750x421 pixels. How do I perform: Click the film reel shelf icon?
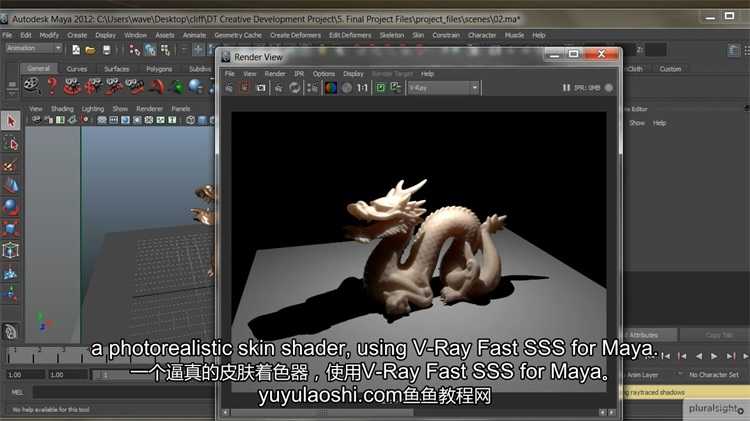(x=32, y=86)
